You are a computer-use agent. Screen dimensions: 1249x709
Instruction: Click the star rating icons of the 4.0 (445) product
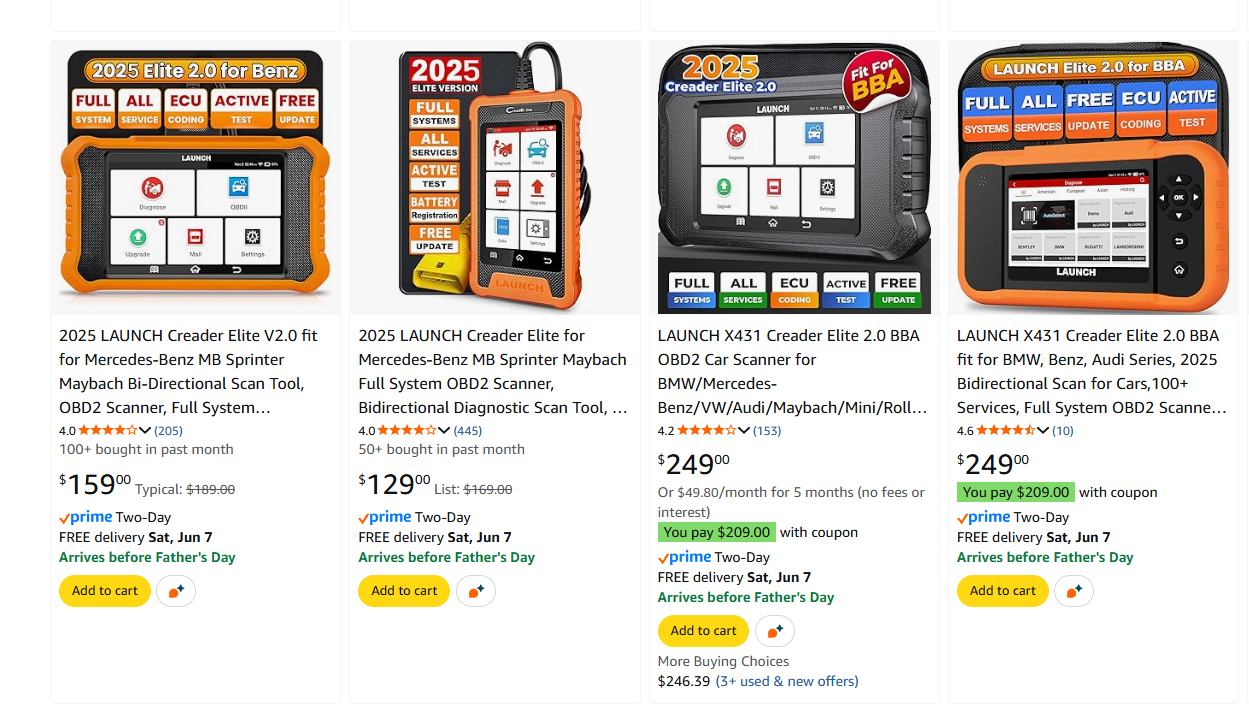coord(407,431)
